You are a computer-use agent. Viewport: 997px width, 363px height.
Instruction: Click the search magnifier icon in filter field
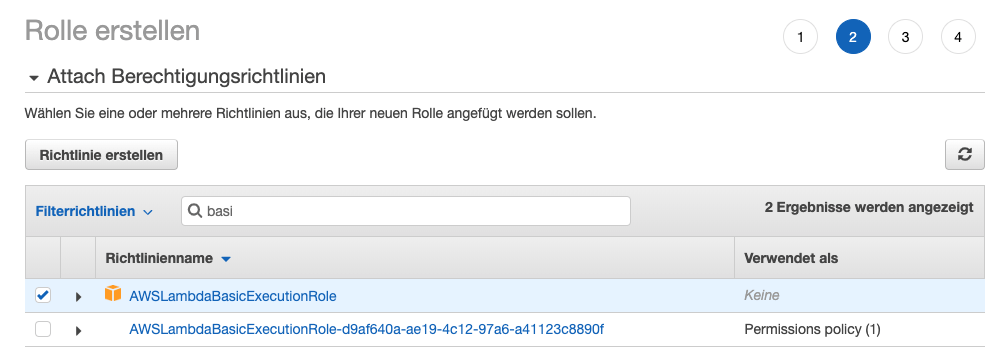click(195, 211)
